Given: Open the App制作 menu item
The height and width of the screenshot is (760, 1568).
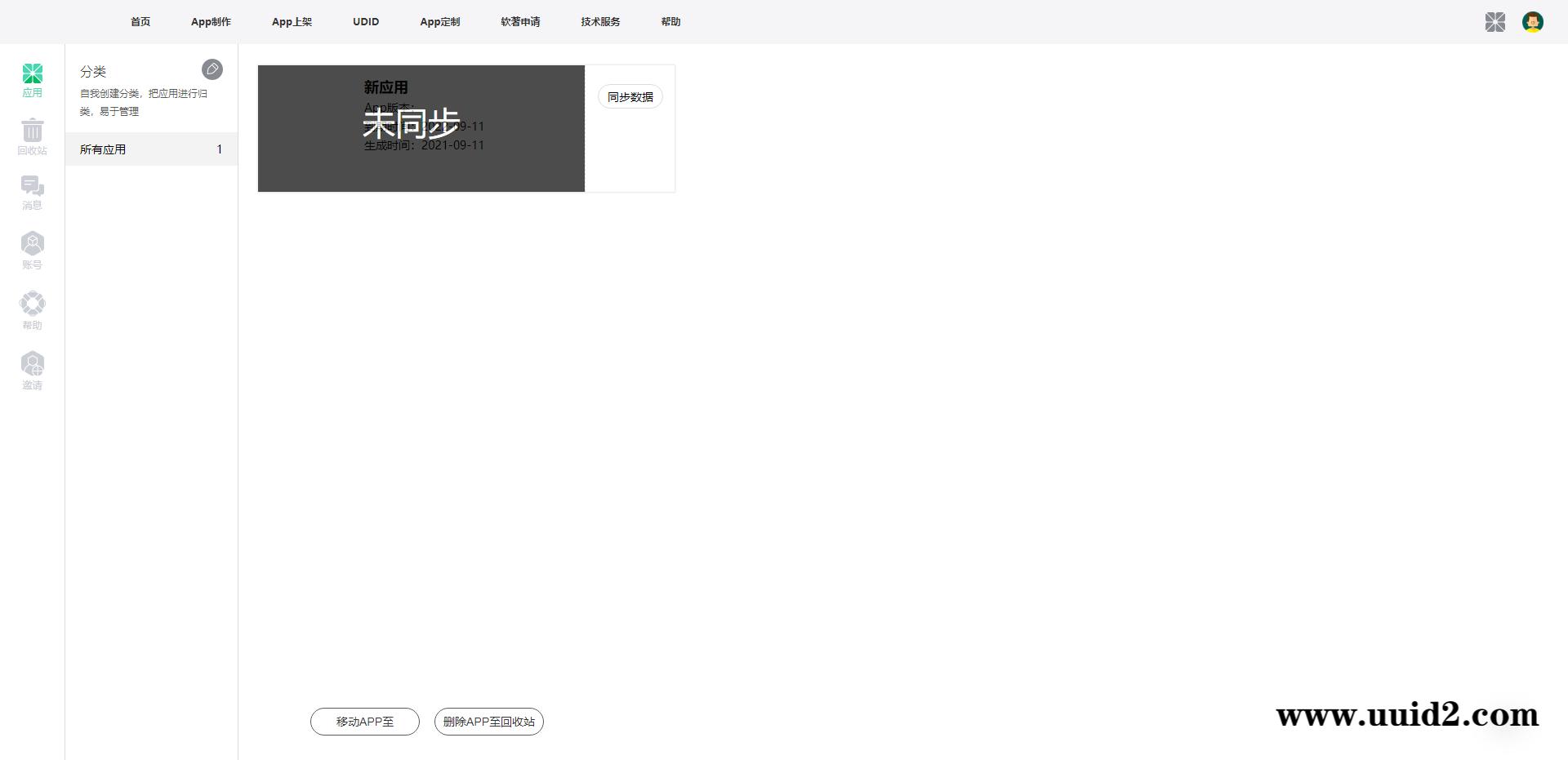Looking at the screenshot, I should click(x=211, y=22).
